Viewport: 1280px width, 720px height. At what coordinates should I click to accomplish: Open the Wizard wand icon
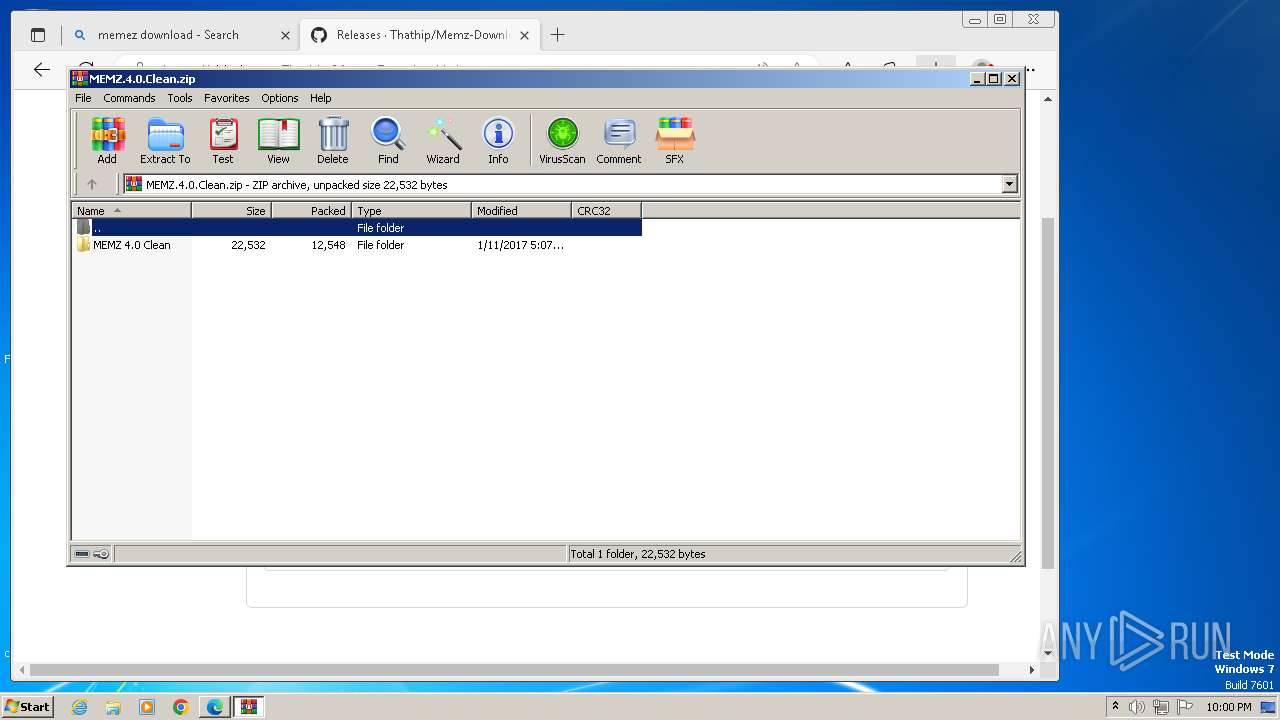(443, 140)
